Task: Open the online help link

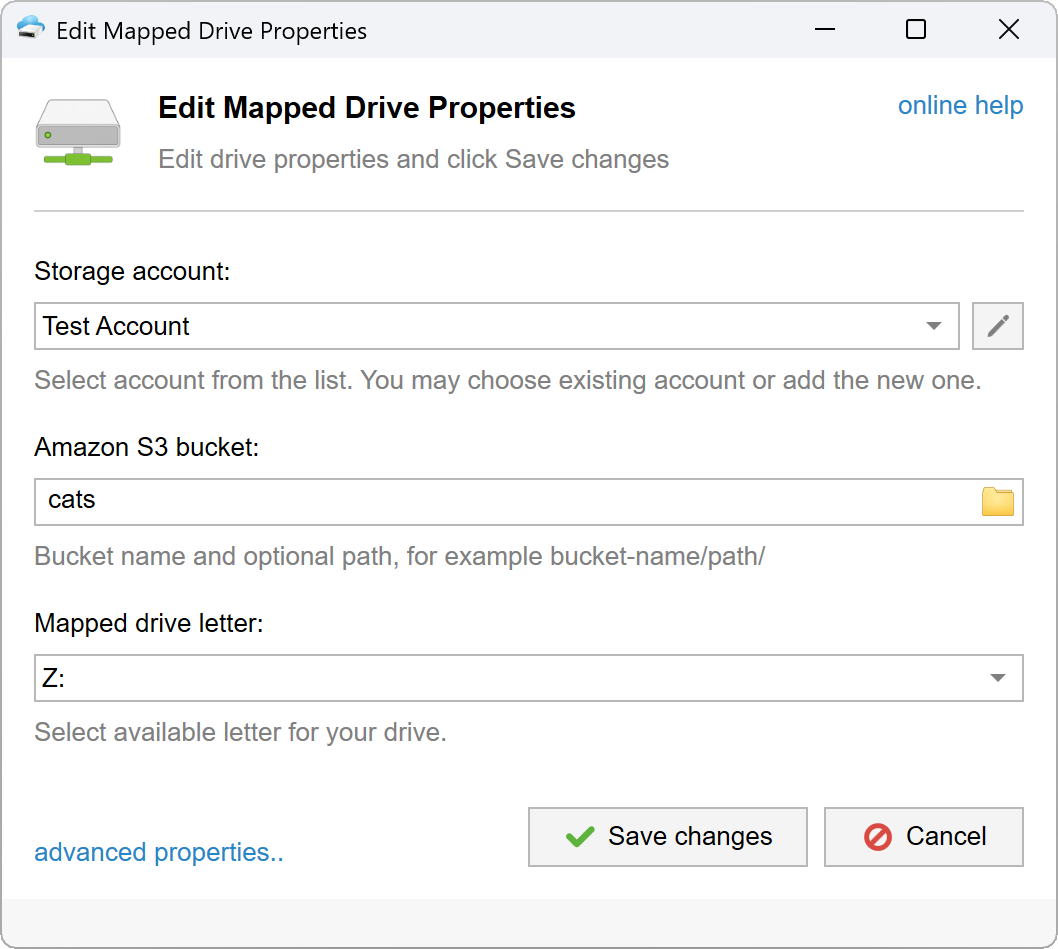Action: (x=960, y=106)
